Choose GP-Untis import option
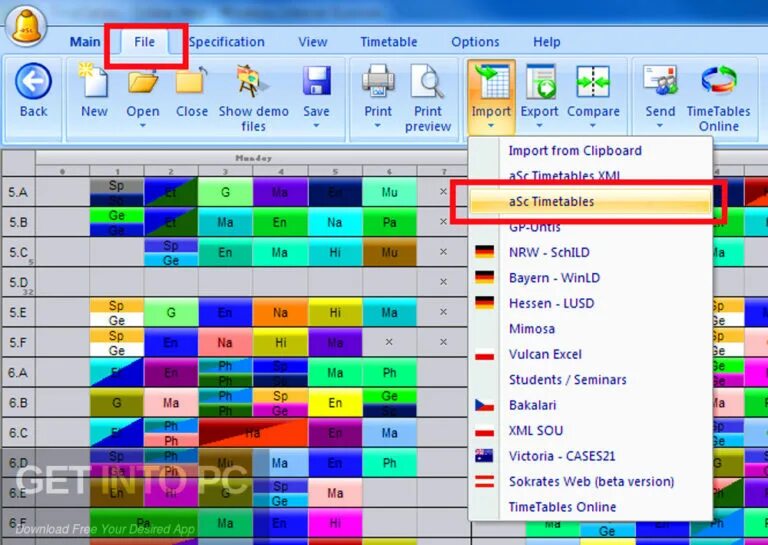This screenshot has width=768, height=545. click(x=590, y=227)
